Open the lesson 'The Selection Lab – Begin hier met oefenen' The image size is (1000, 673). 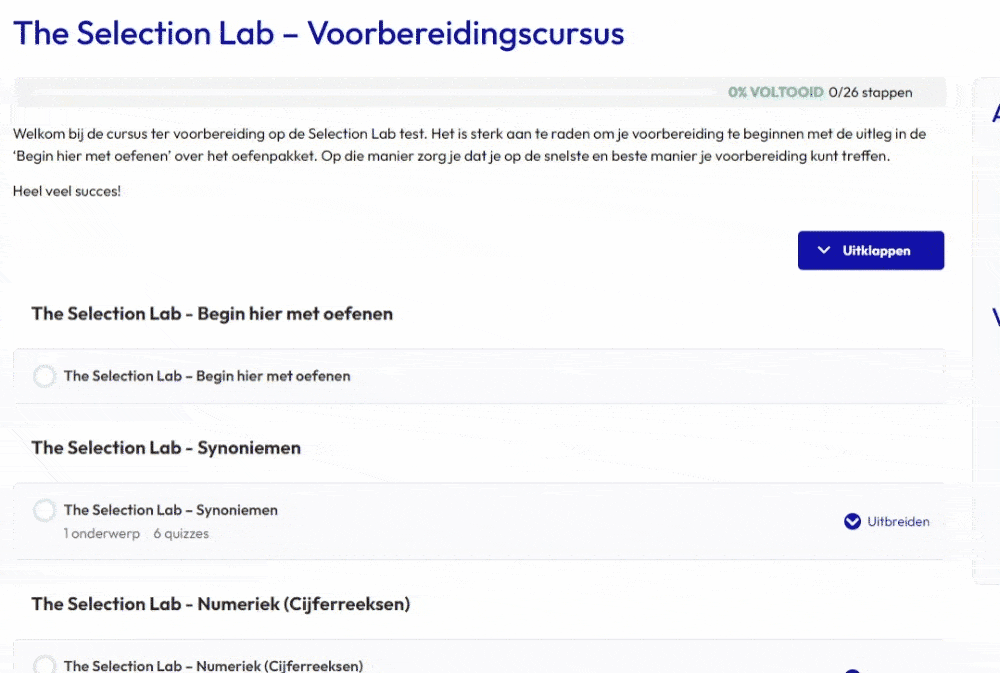[x=206, y=376]
